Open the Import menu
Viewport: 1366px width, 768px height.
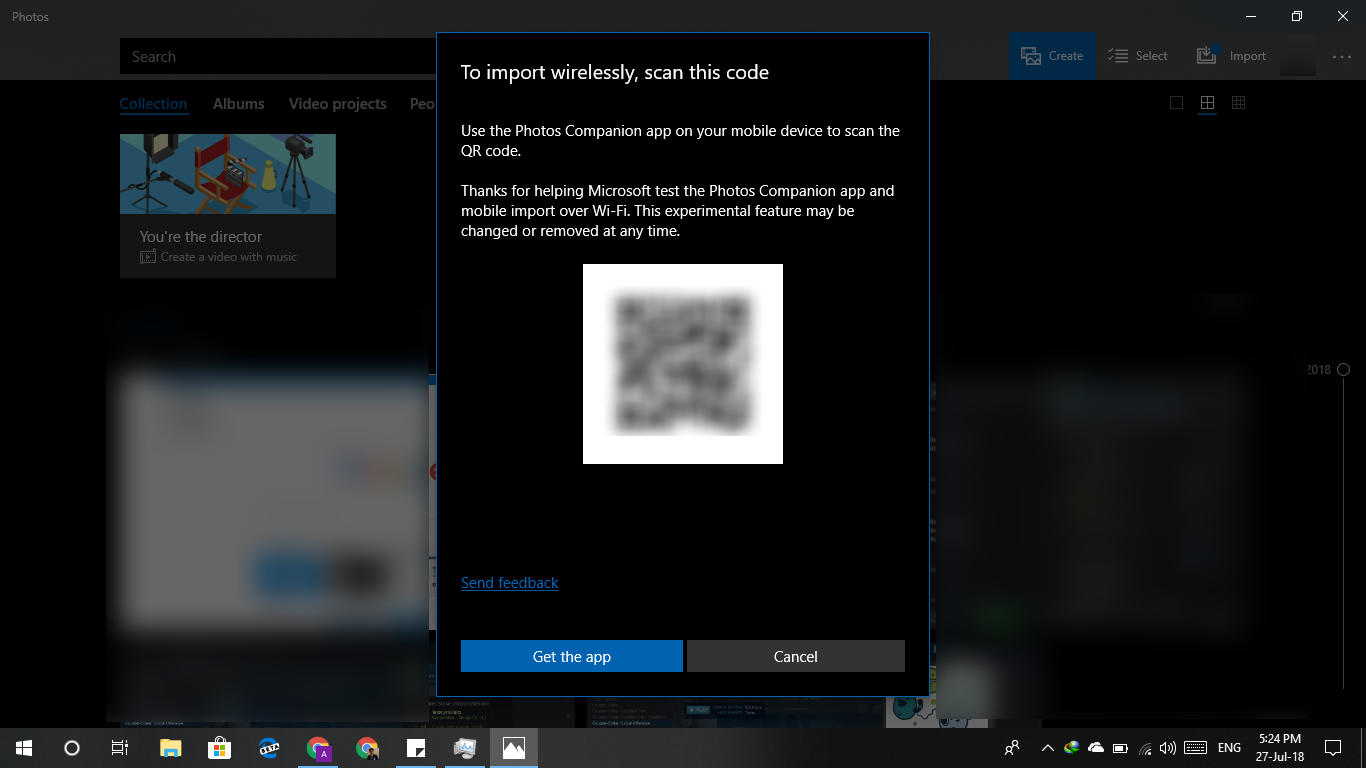pyautogui.click(x=1232, y=56)
